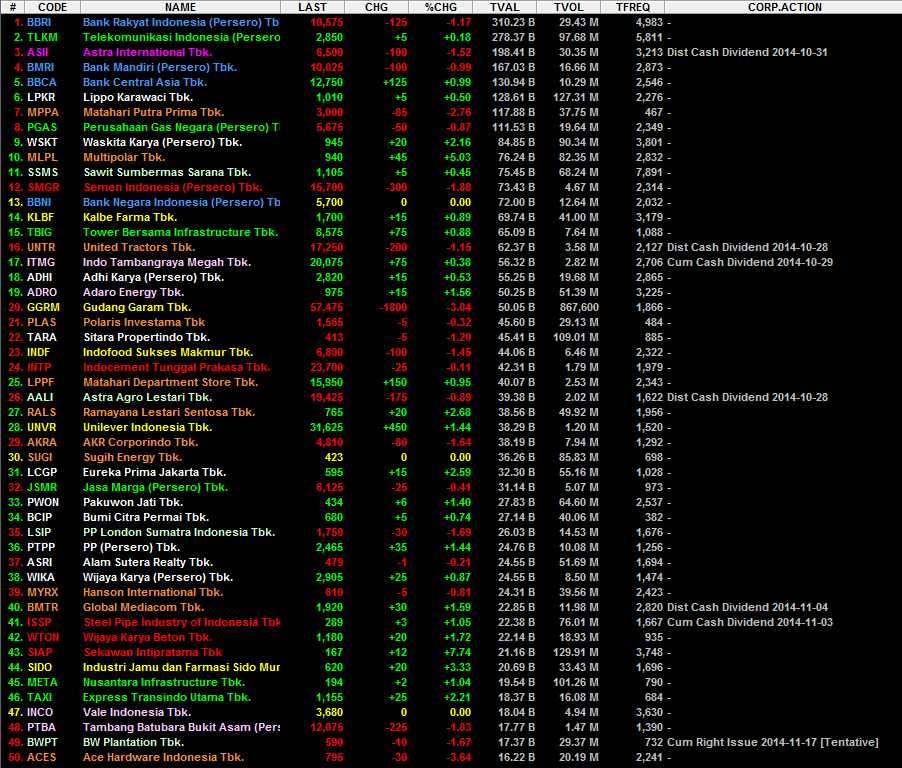Screen dimensions: 902x768
Task: Select stock code BBNI
Action: coord(39,202)
